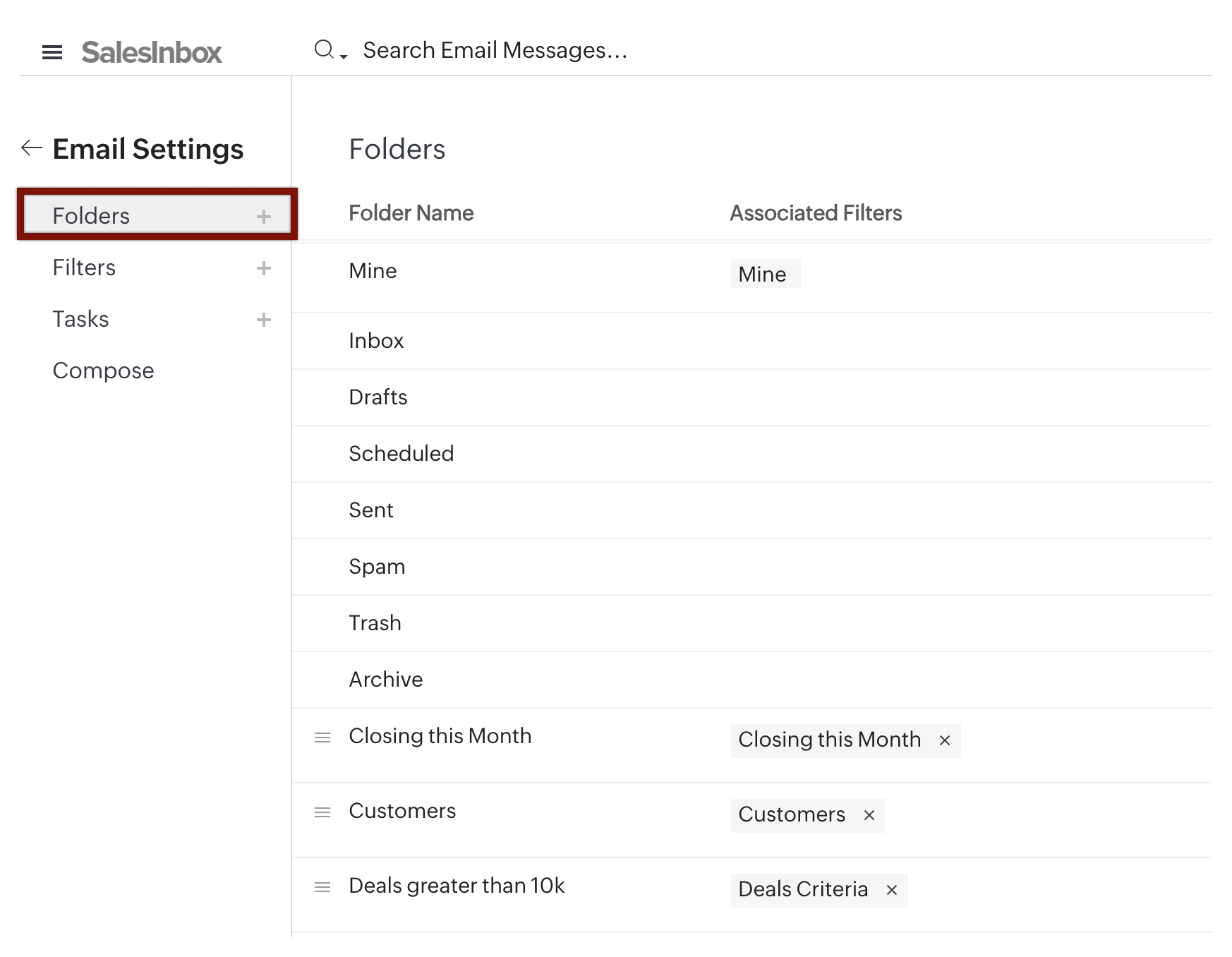Screen dimensions: 1232x957
Task: Remove the Customers filter tag
Action: pos(869,815)
